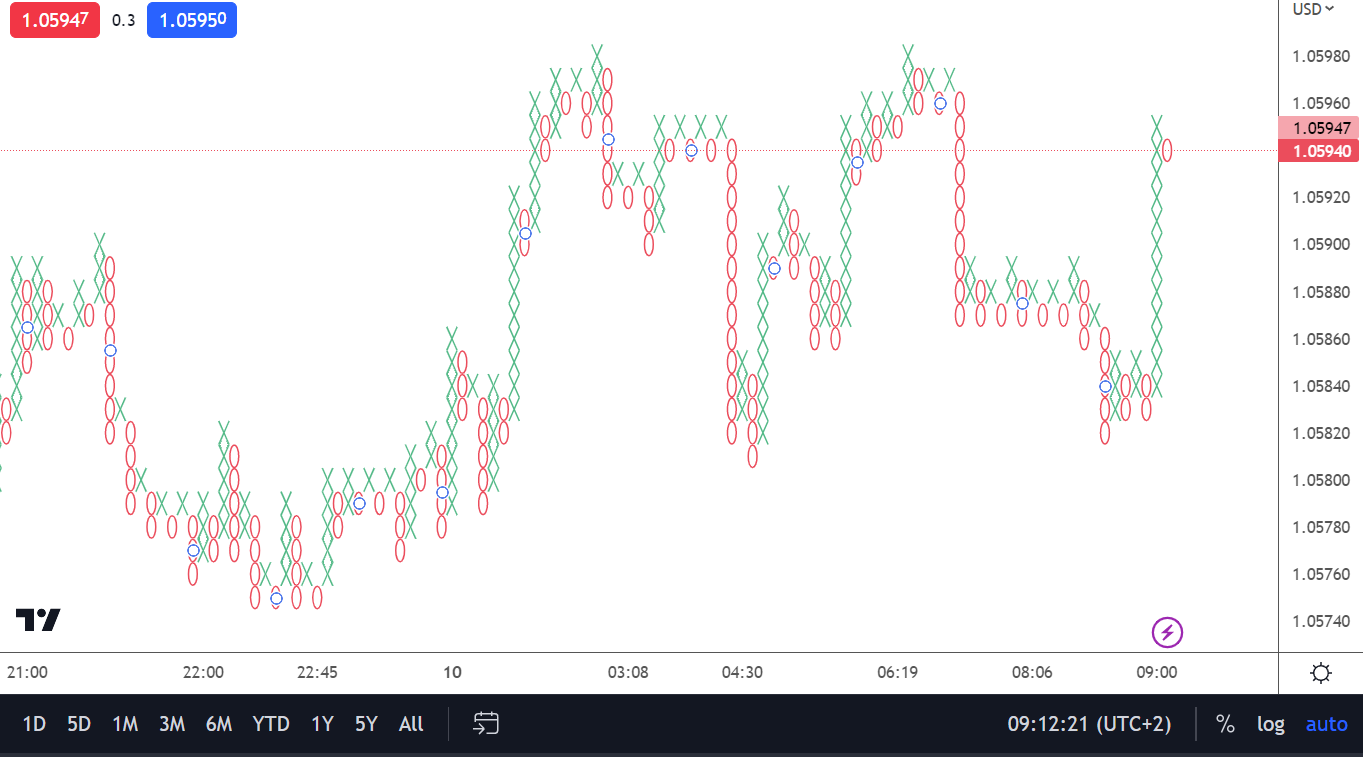Viewport: 1363px width, 757px height.
Task: Show the 5Y date range
Action: (366, 724)
